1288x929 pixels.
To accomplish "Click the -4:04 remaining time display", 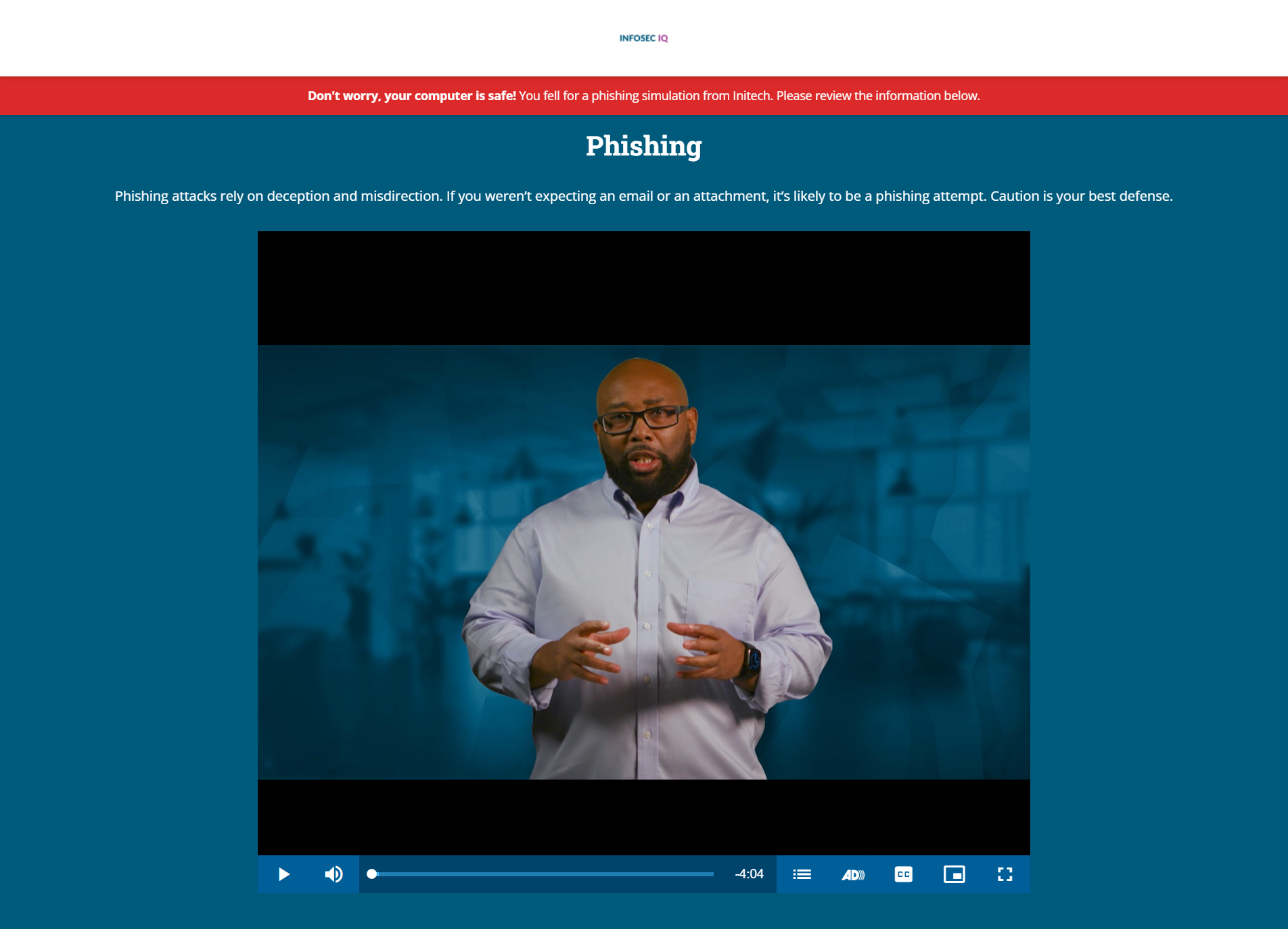I will point(749,874).
